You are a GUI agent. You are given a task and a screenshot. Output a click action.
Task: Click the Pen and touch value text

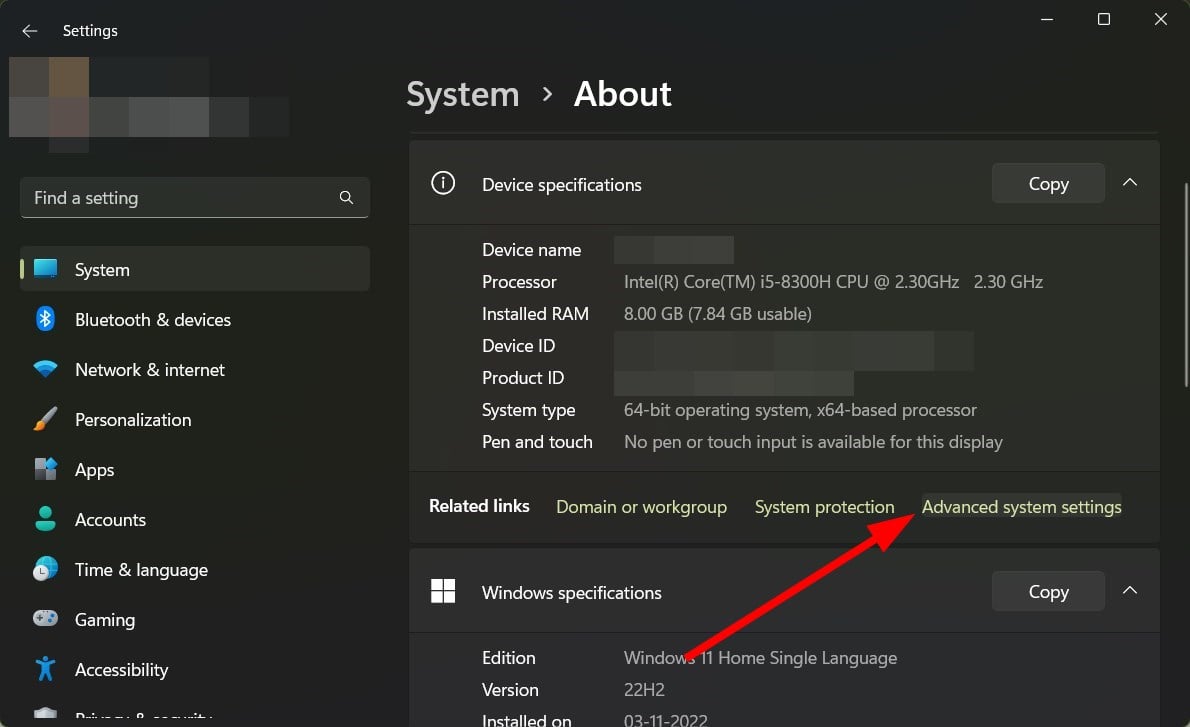[x=813, y=442]
